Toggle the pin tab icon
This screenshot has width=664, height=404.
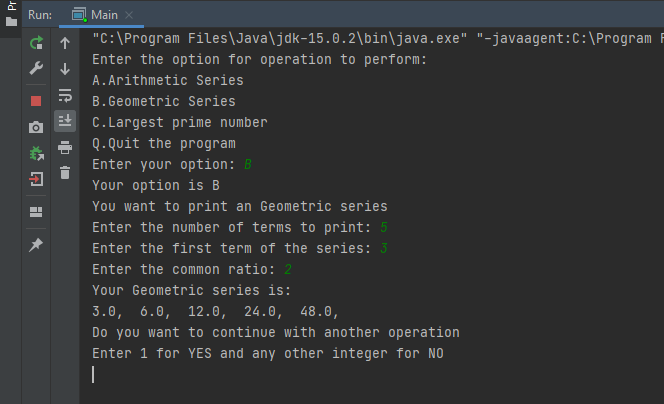coord(36,245)
